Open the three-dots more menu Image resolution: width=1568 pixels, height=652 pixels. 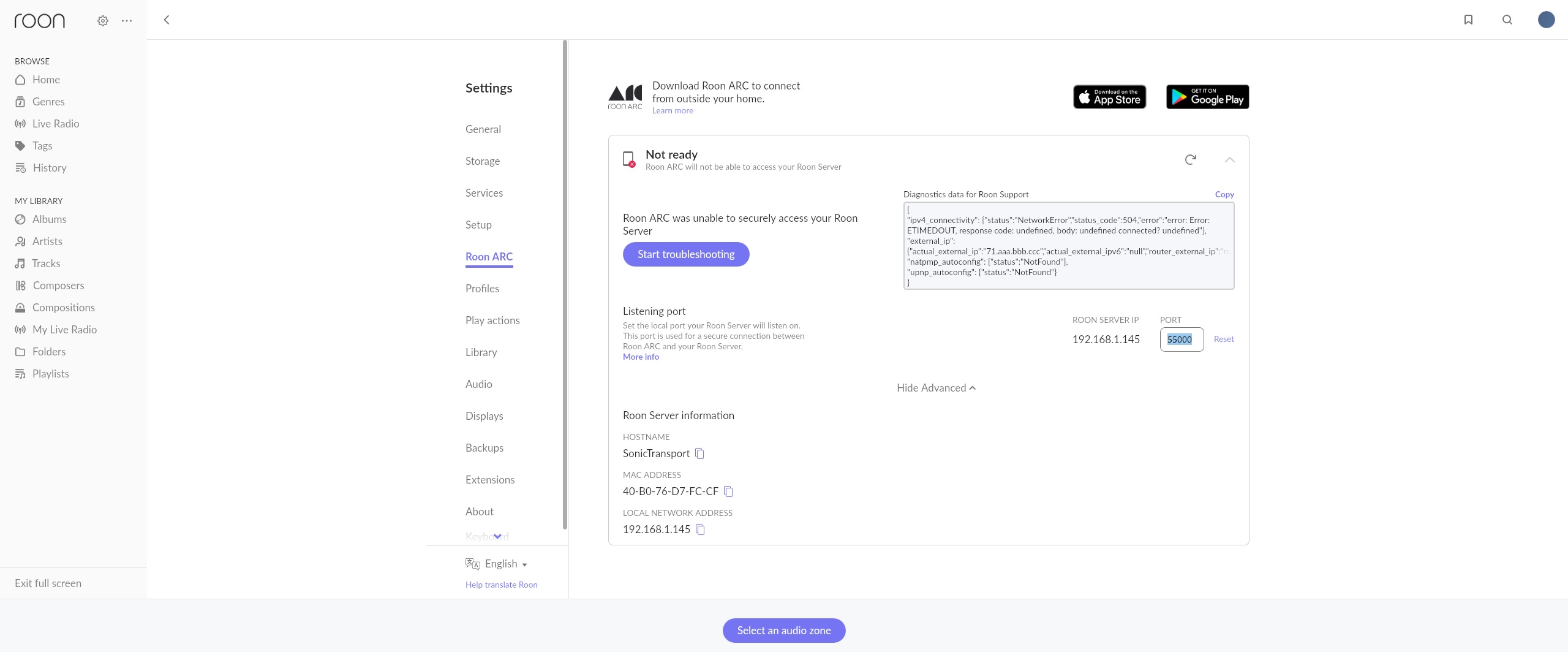point(127,21)
